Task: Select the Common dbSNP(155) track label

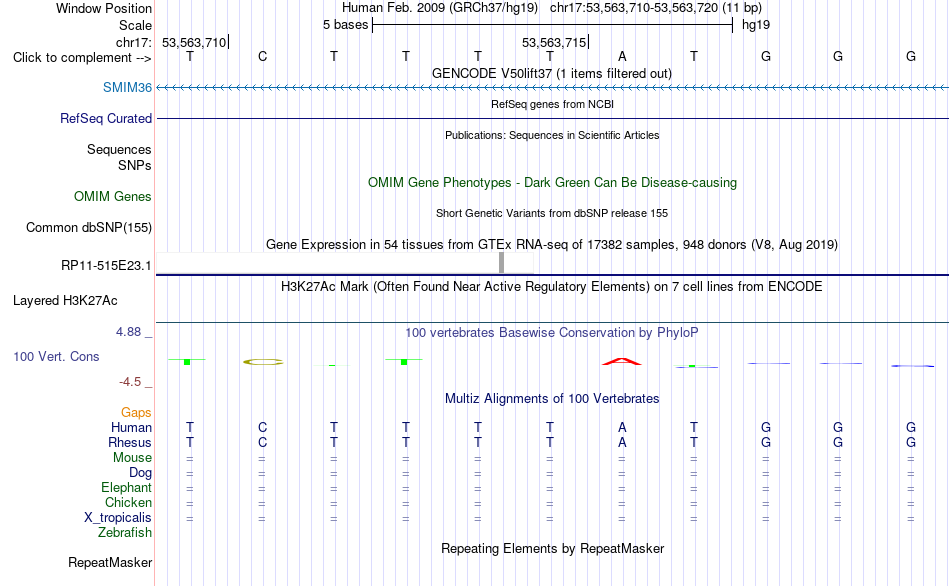Action: tap(89, 227)
